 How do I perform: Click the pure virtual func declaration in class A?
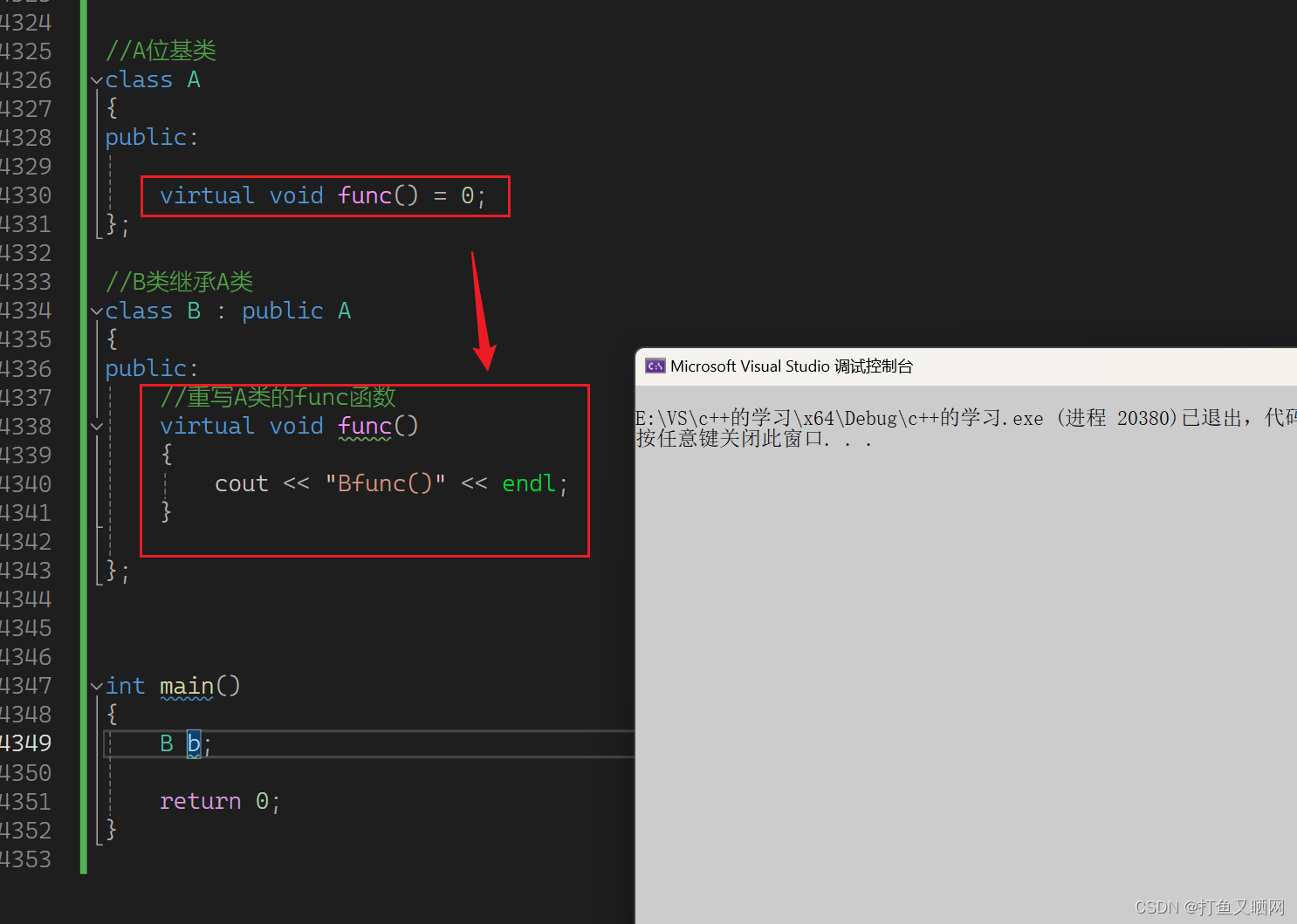point(322,195)
